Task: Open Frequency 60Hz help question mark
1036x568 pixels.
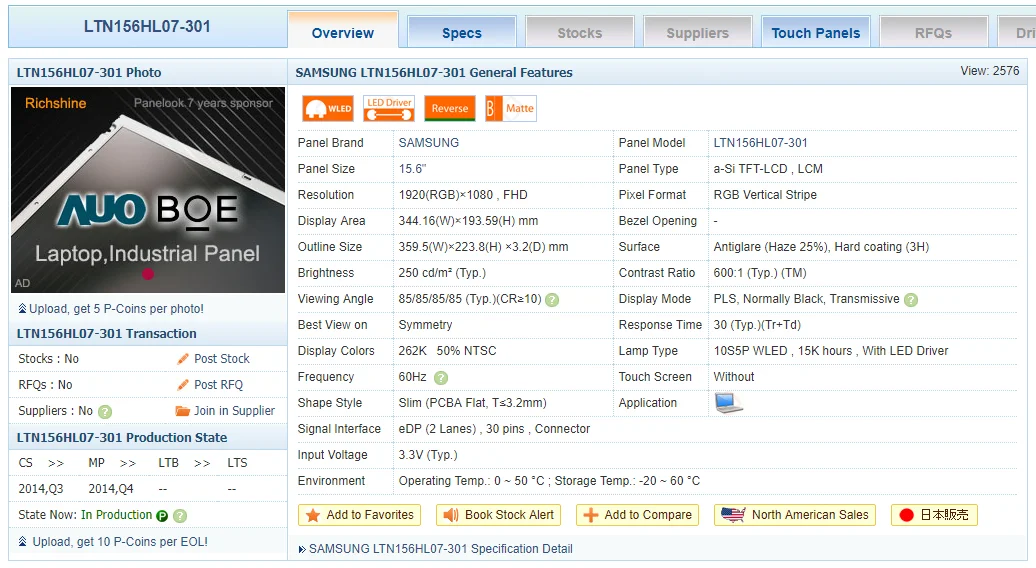Action: 441,378
